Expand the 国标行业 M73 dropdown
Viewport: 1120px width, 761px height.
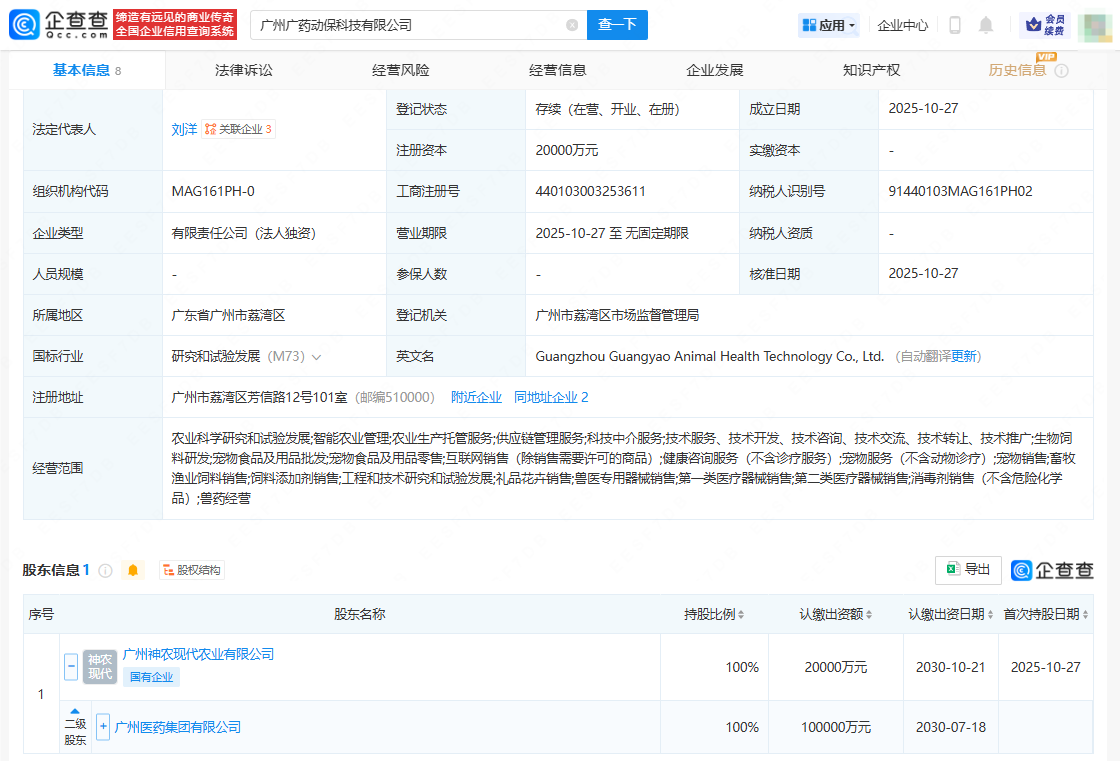pos(316,355)
